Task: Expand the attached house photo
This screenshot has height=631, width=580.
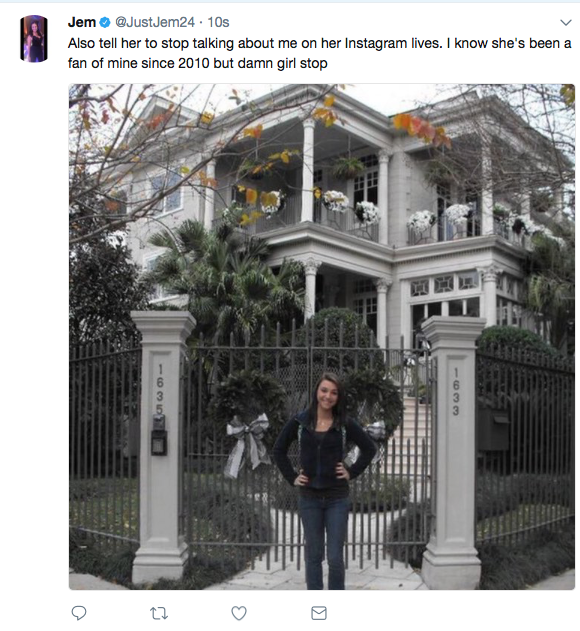Action: pos(322,337)
